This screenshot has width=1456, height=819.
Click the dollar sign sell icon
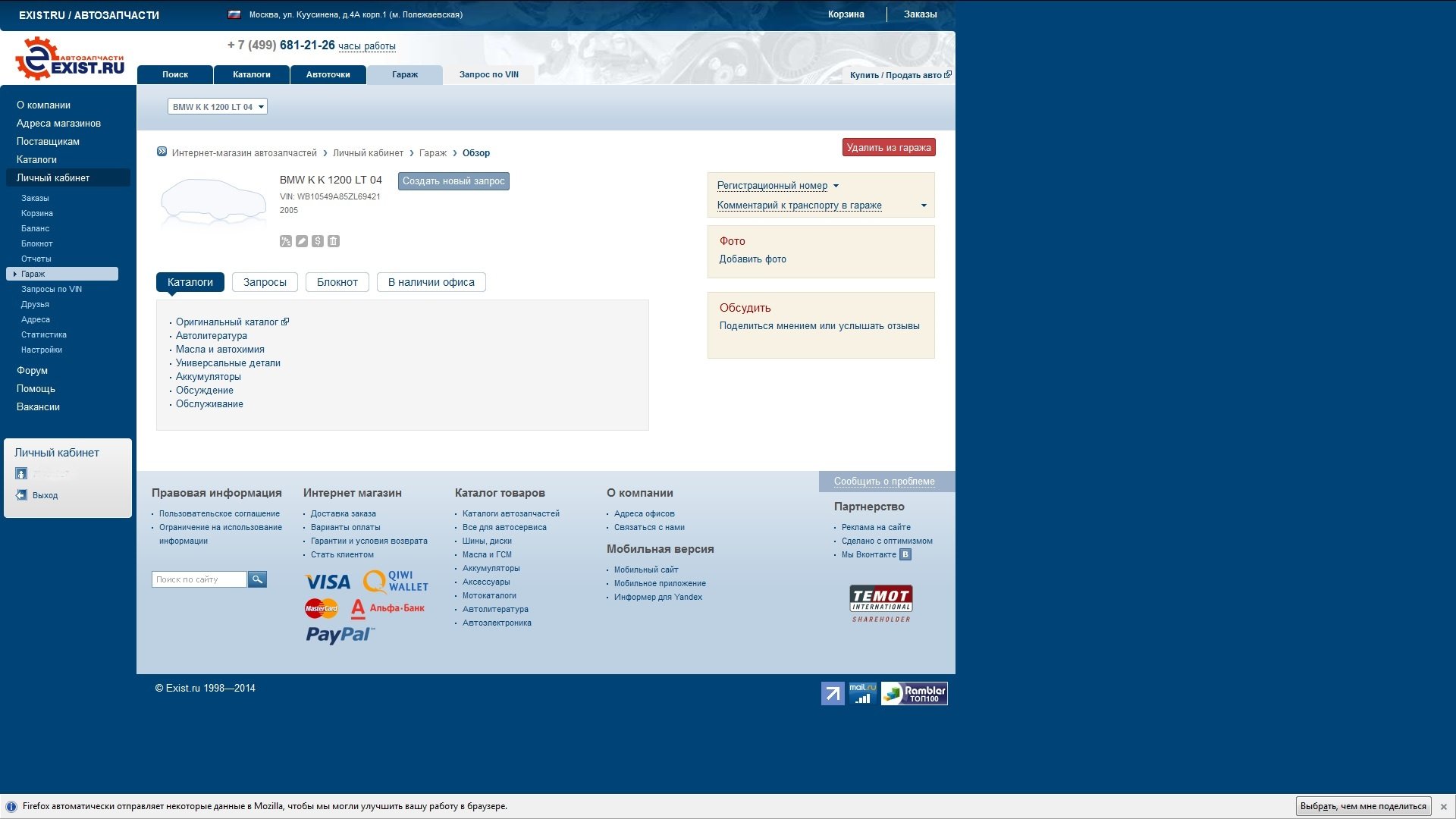point(318,241)
